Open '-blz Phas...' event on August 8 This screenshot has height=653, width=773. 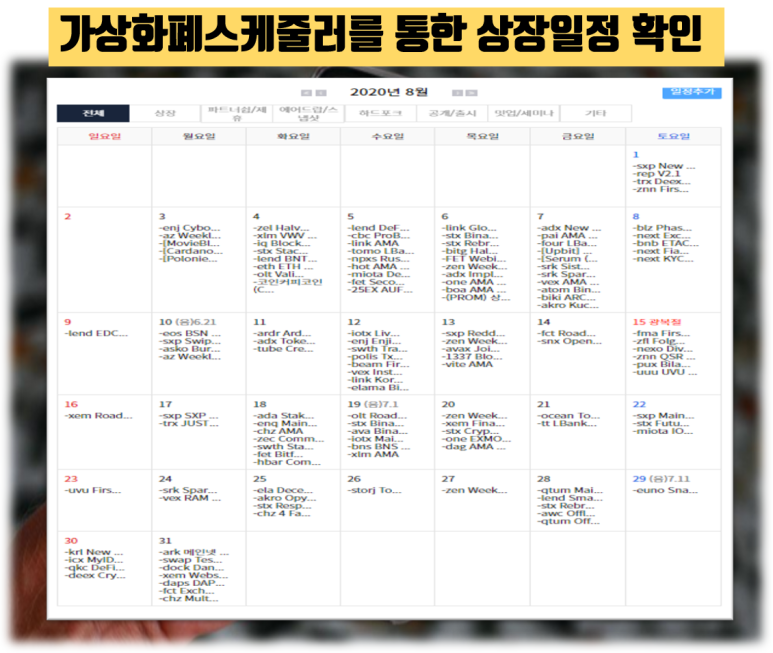click(662, 228)
